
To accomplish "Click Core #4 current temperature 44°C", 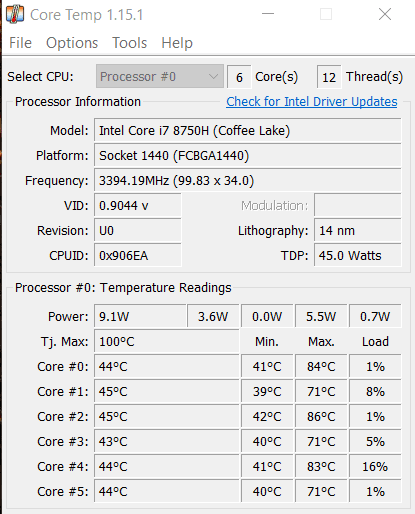I will 167,467.
